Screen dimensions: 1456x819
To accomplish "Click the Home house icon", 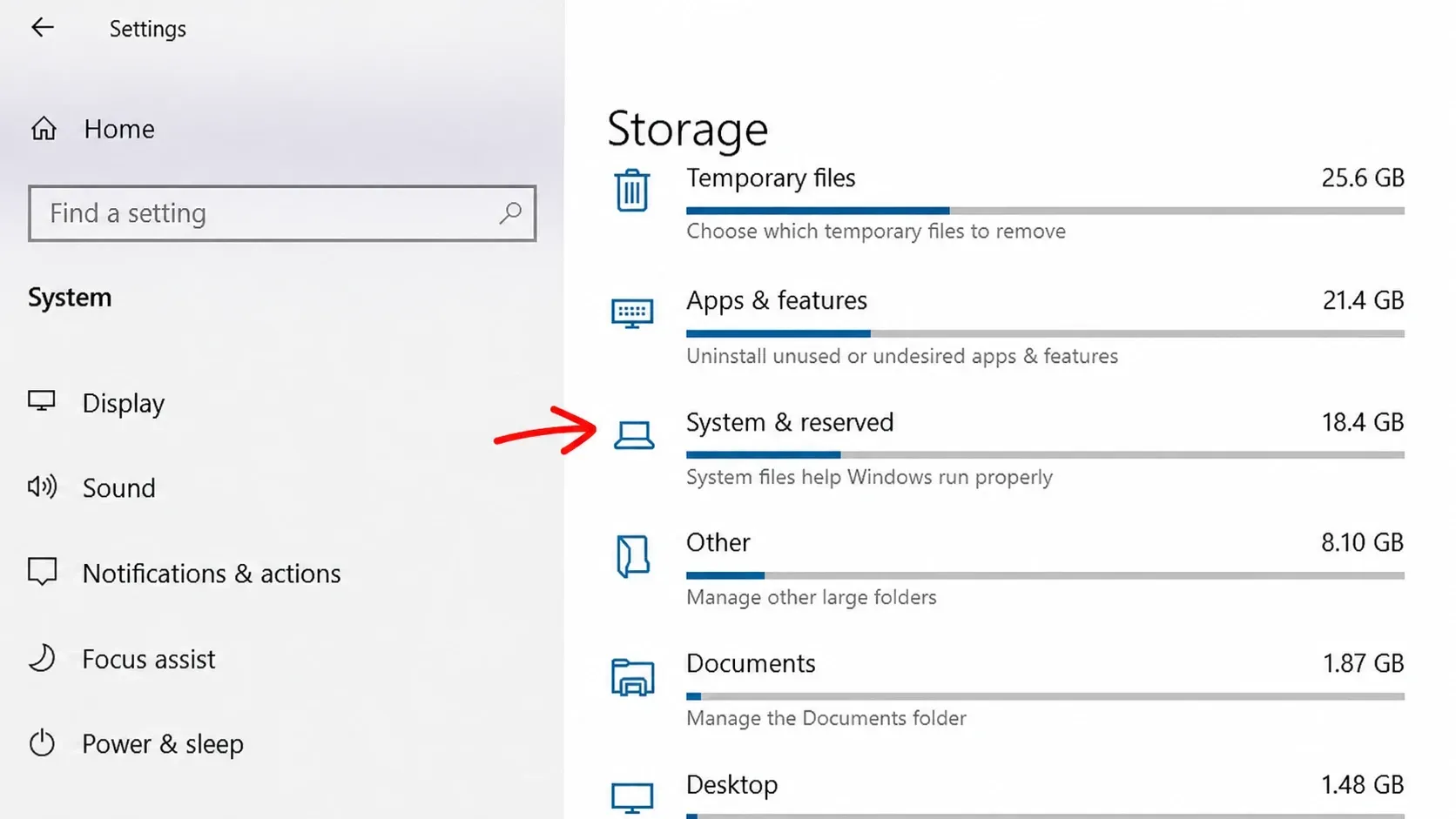I will 44,129.
